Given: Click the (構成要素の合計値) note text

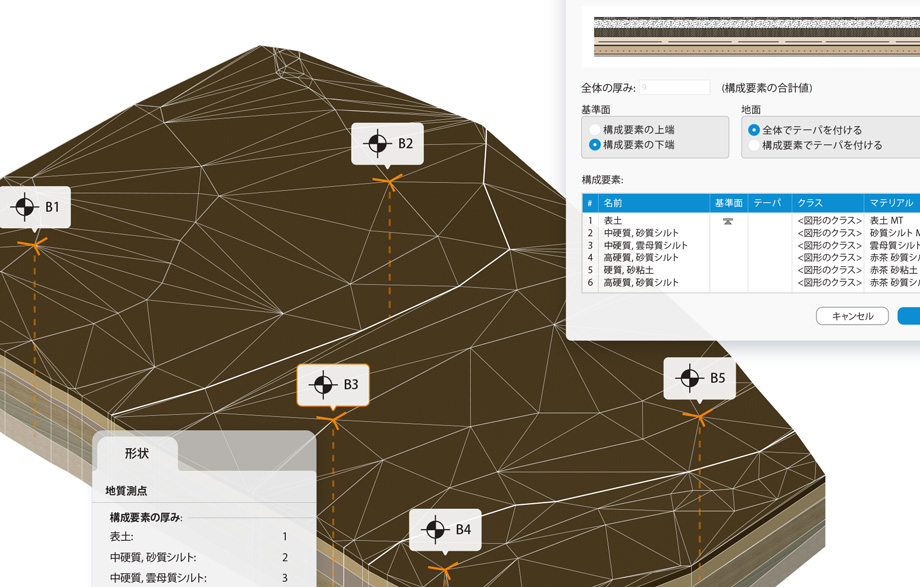Looking at the screenshot, I should coord(767,88).
